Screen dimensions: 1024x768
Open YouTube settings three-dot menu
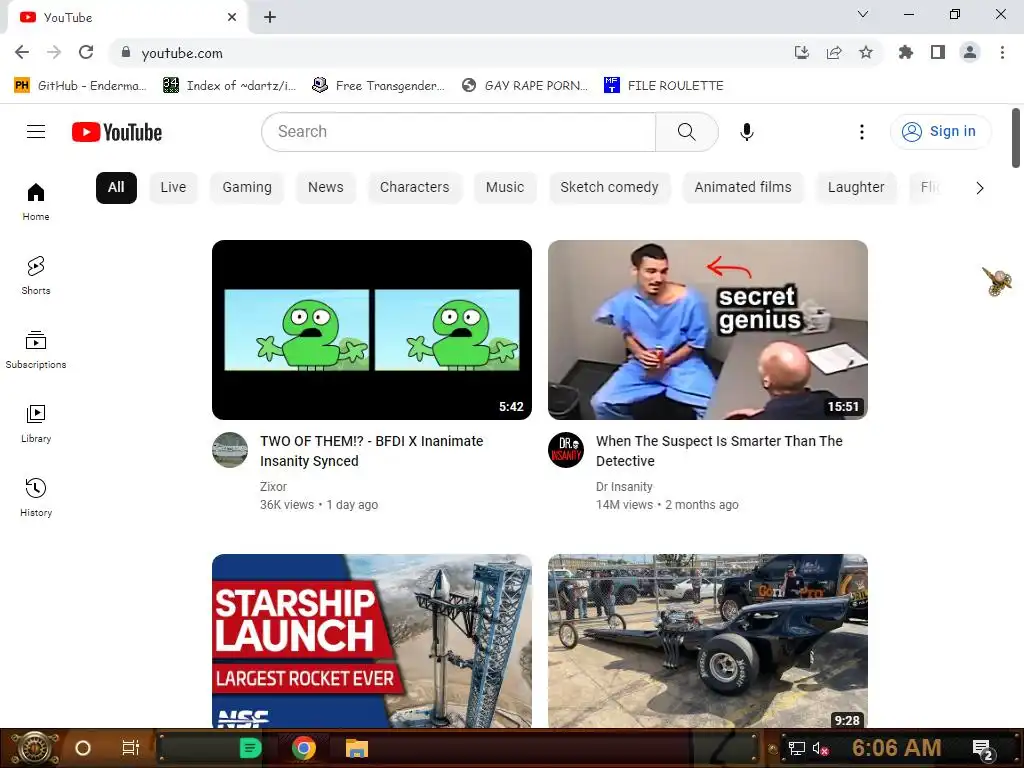(862, 132)
